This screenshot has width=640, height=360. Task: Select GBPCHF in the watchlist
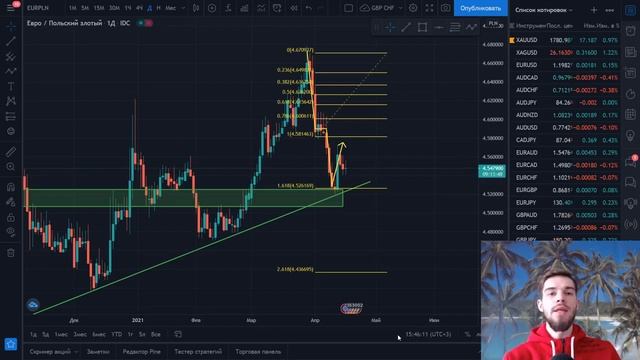pos(564,227)
